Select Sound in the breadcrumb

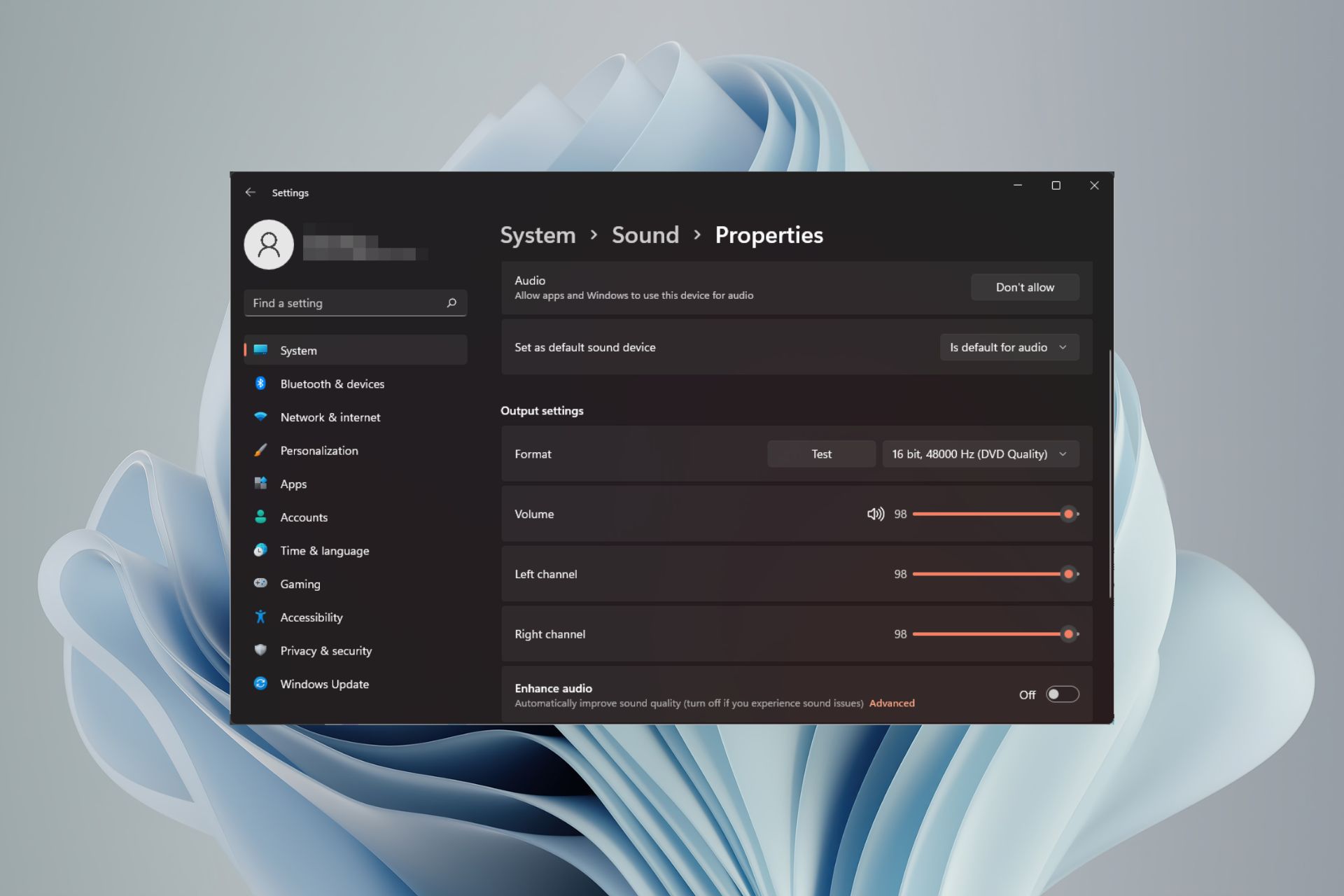(x=645, y=235)
